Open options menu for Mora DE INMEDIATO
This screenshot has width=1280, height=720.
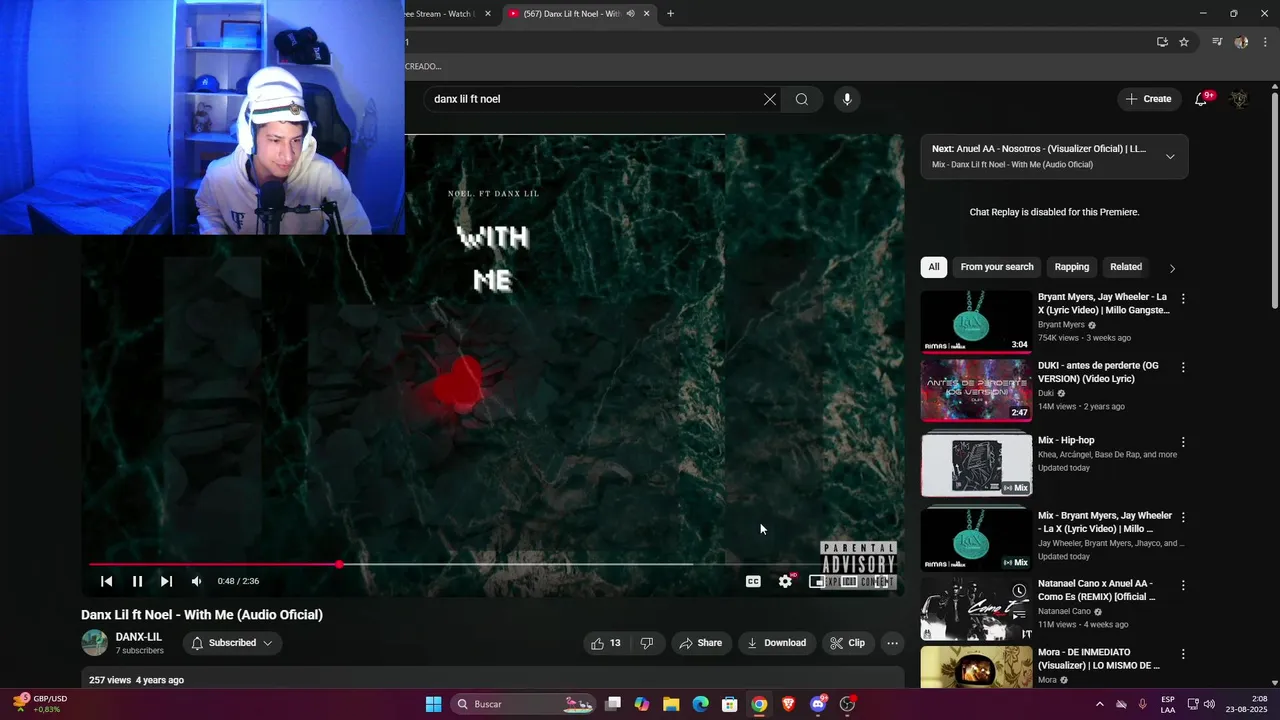[1183, 654]
